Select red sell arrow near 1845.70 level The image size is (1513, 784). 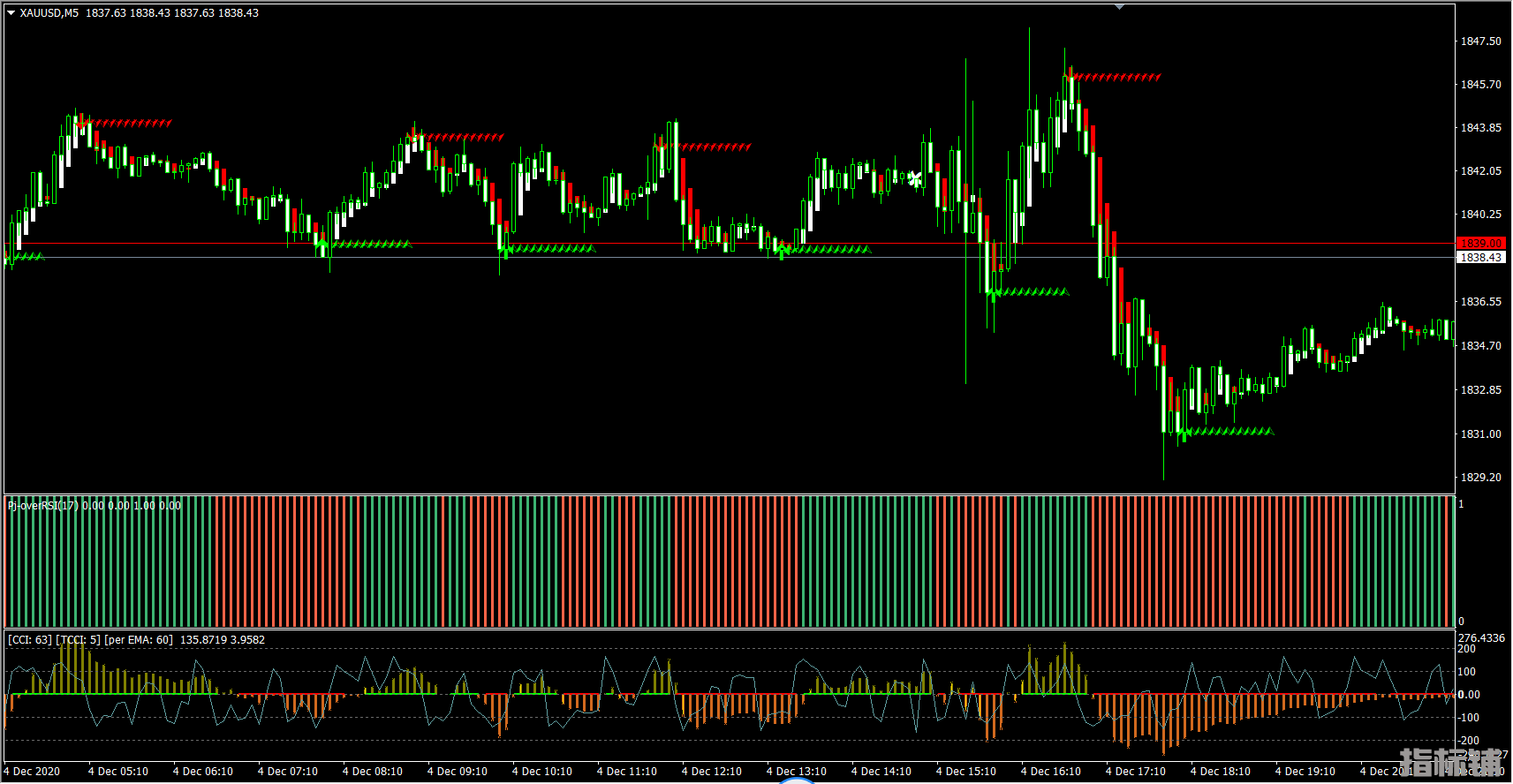[1070, 76]
